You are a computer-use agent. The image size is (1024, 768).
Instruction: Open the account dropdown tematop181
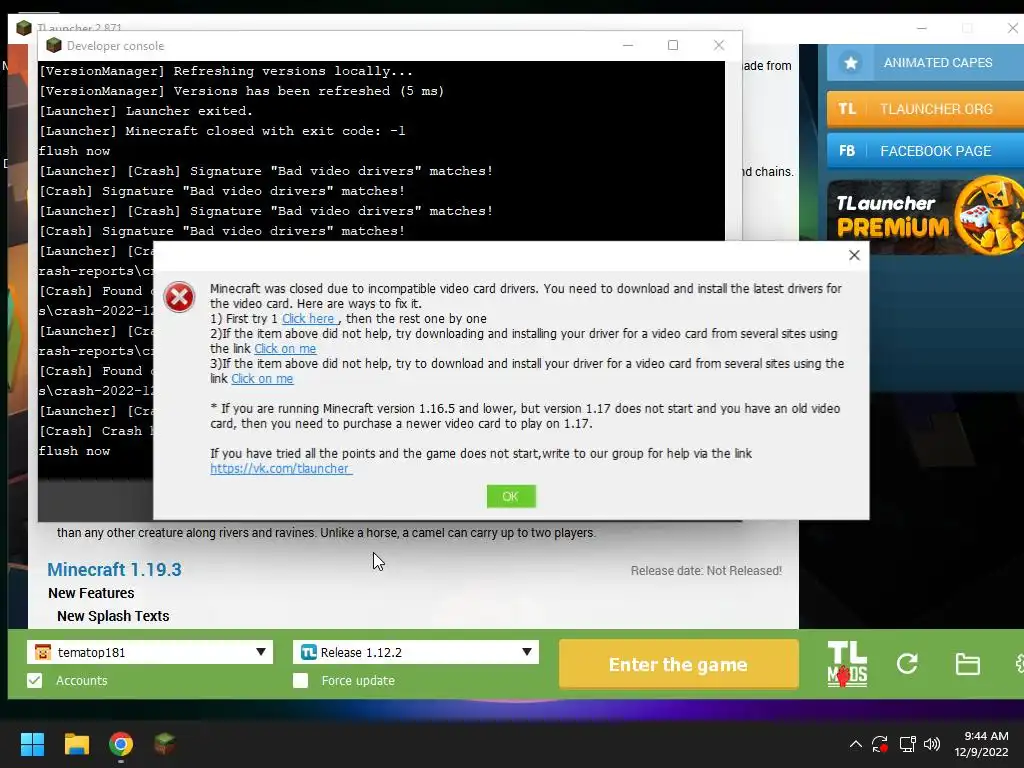[150, 652]
